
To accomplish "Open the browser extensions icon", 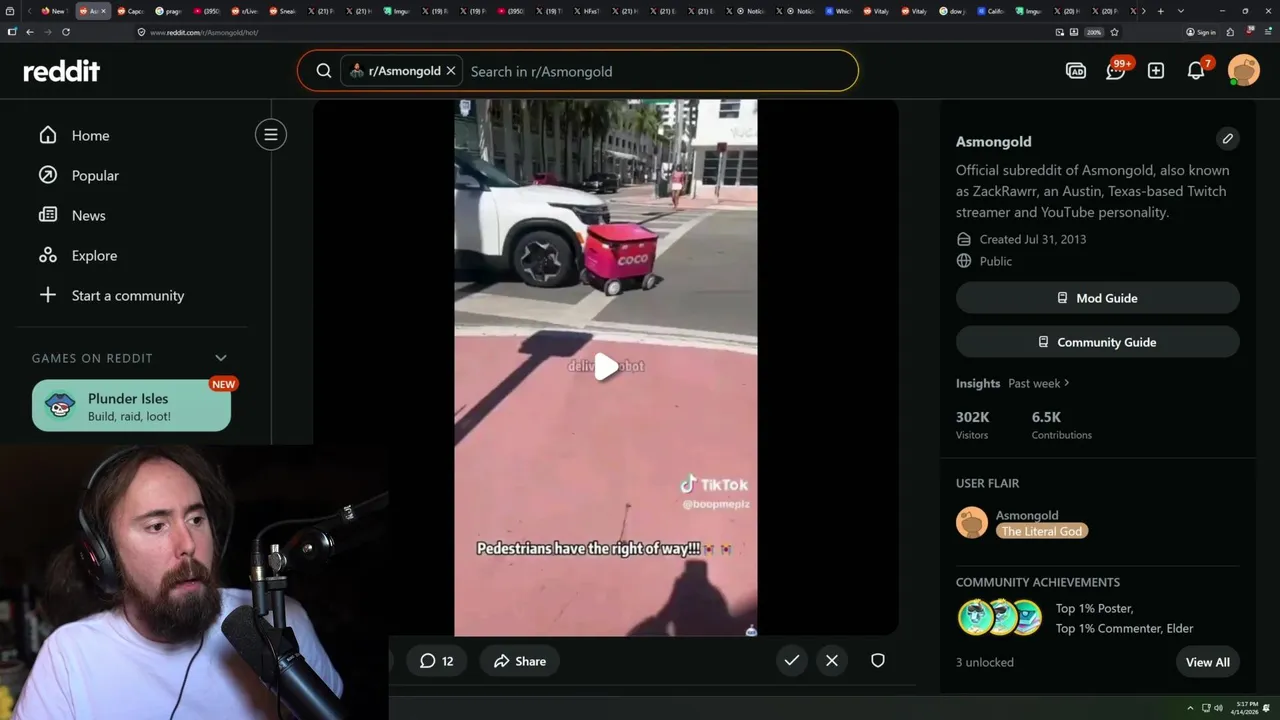I will click(x=1230, y=32).
